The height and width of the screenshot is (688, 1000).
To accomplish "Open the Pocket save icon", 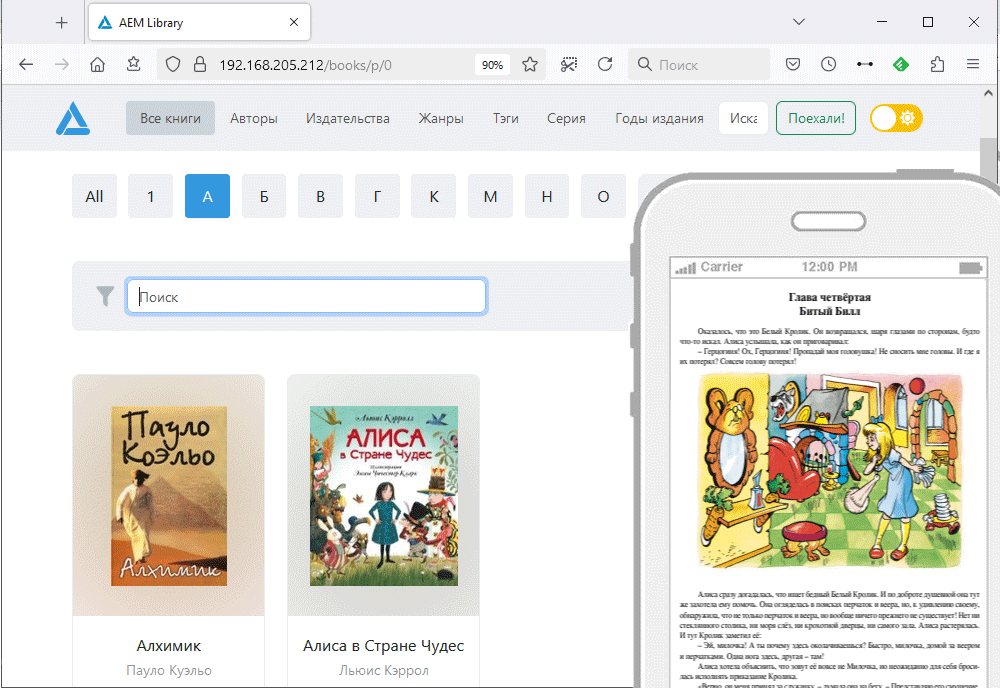I will [x=792, y=65].
